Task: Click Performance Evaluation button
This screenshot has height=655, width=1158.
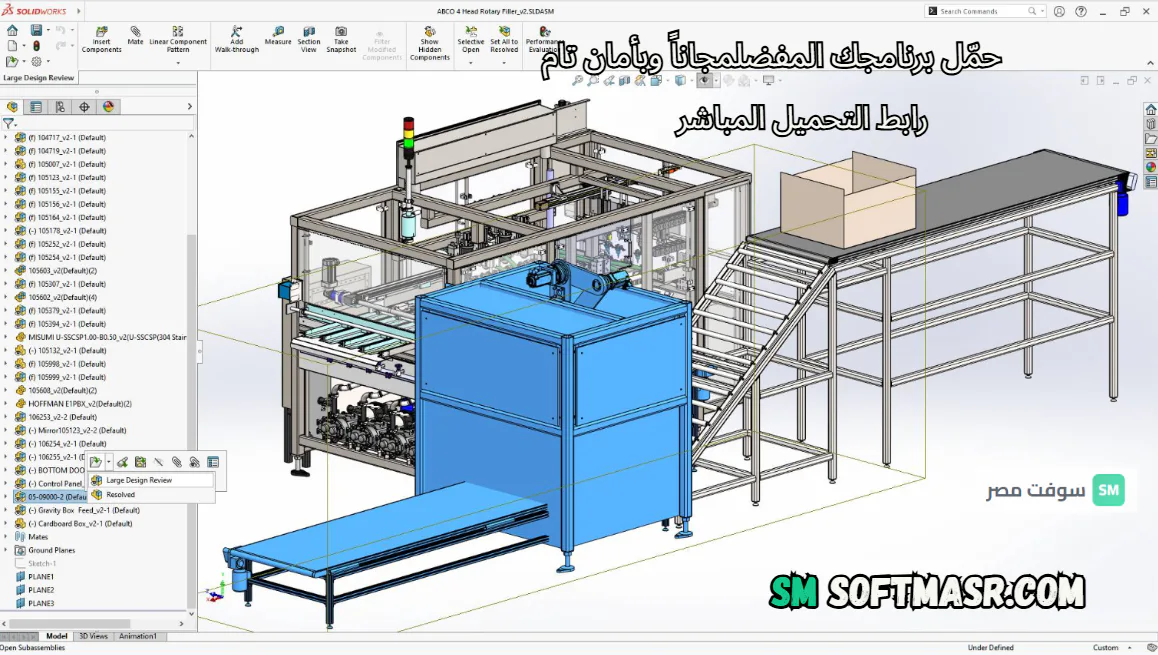Action: 544,40
